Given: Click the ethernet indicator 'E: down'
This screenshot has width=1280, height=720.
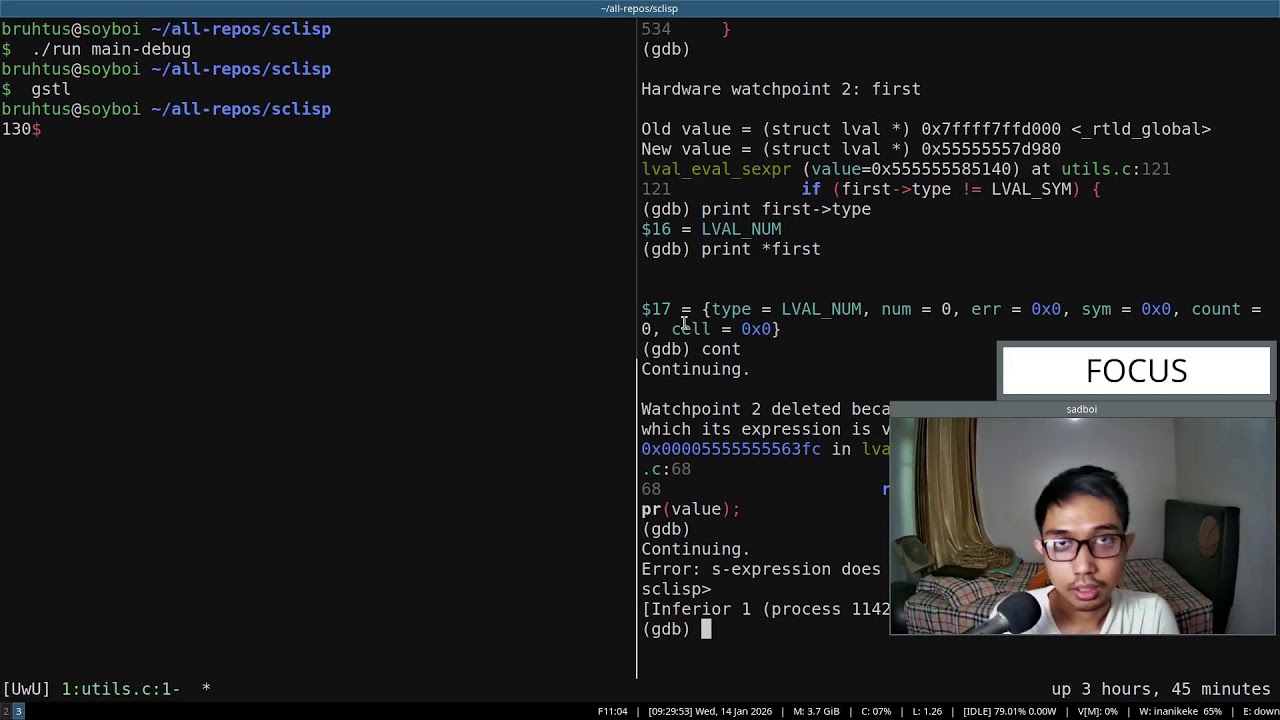Looking at the screenshot, I should (1260, 712).
